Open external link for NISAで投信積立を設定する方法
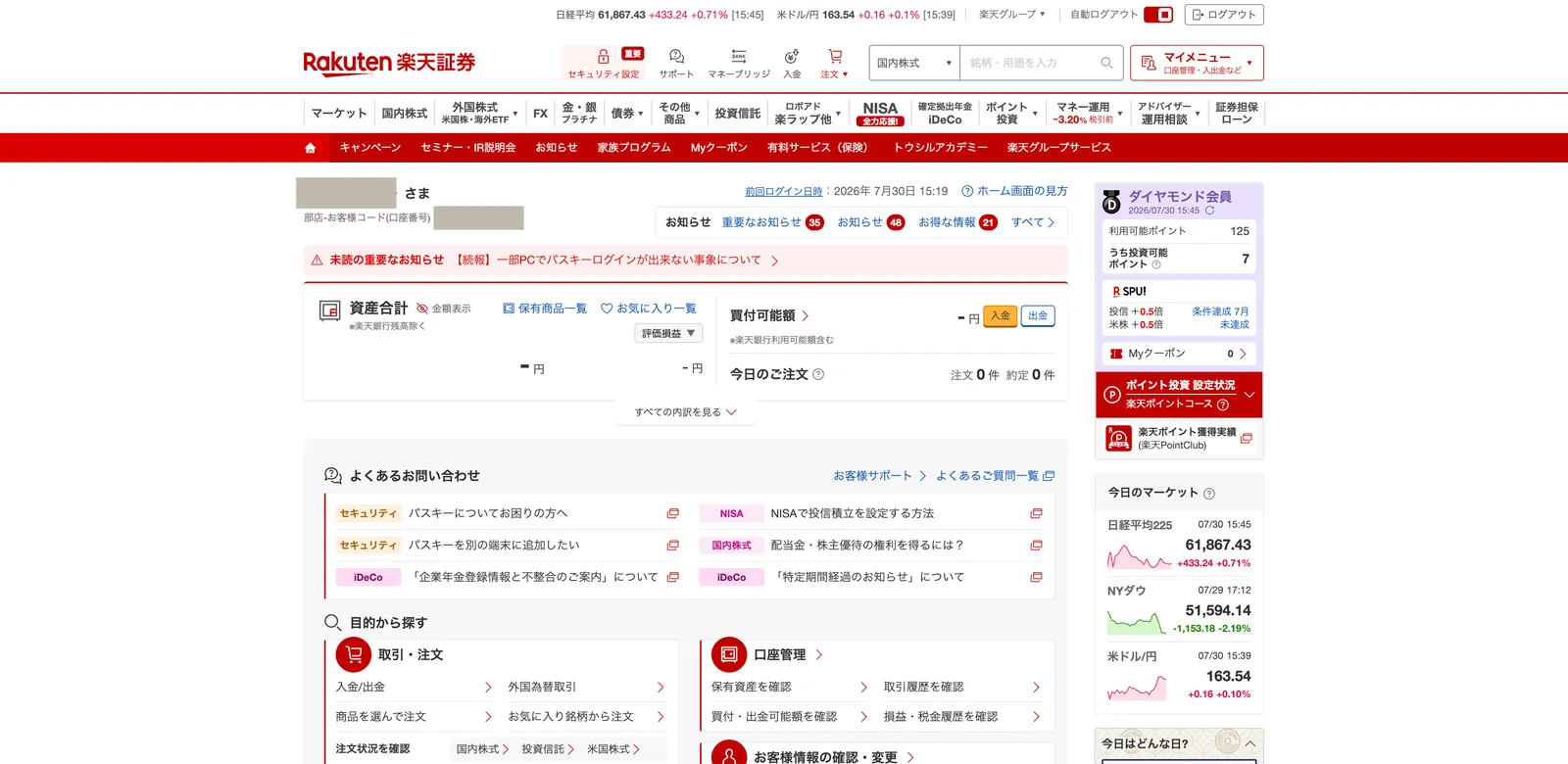This screenshot has width=1568, height=764. pos(1036,513)
